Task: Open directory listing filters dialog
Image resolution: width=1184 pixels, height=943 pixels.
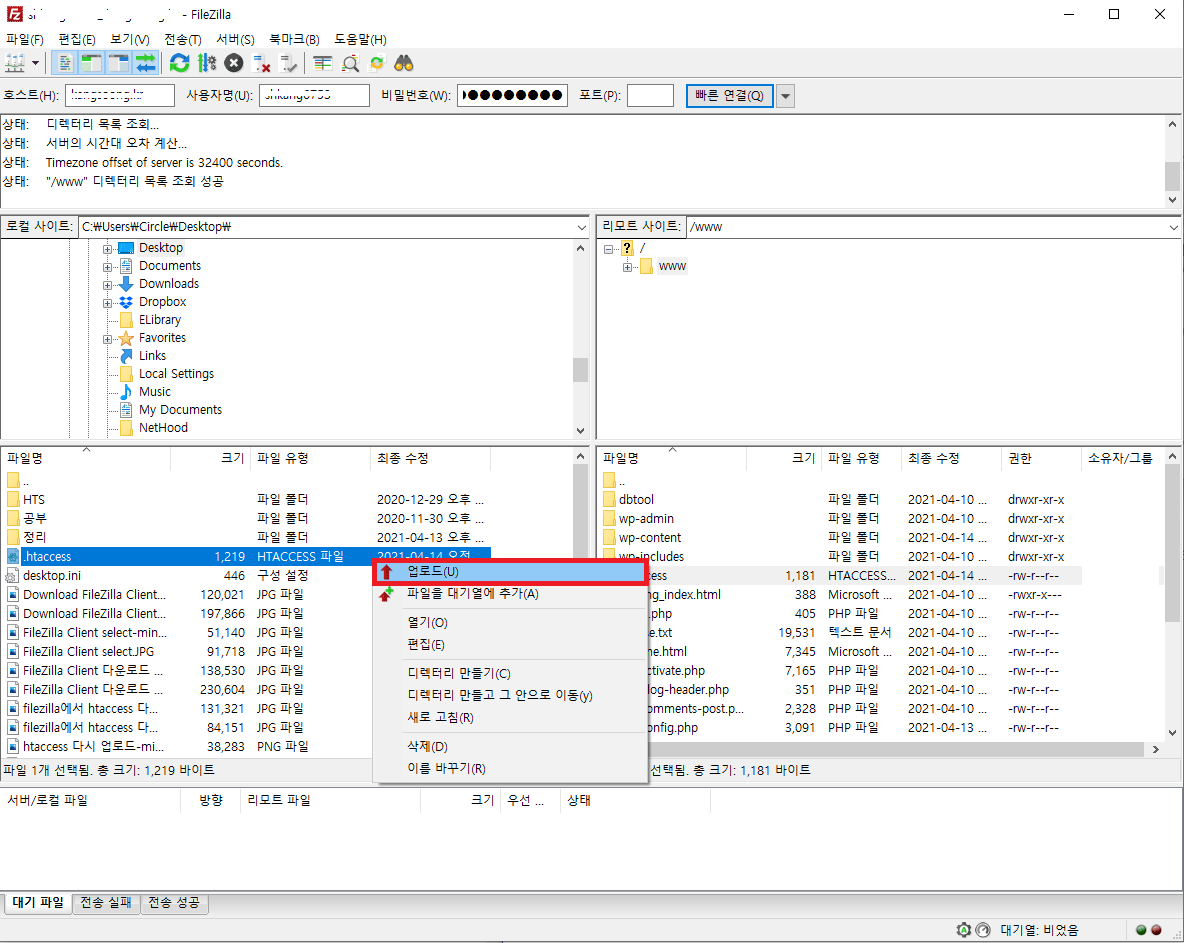Action: pyautogui.click(x=322, y=63)
